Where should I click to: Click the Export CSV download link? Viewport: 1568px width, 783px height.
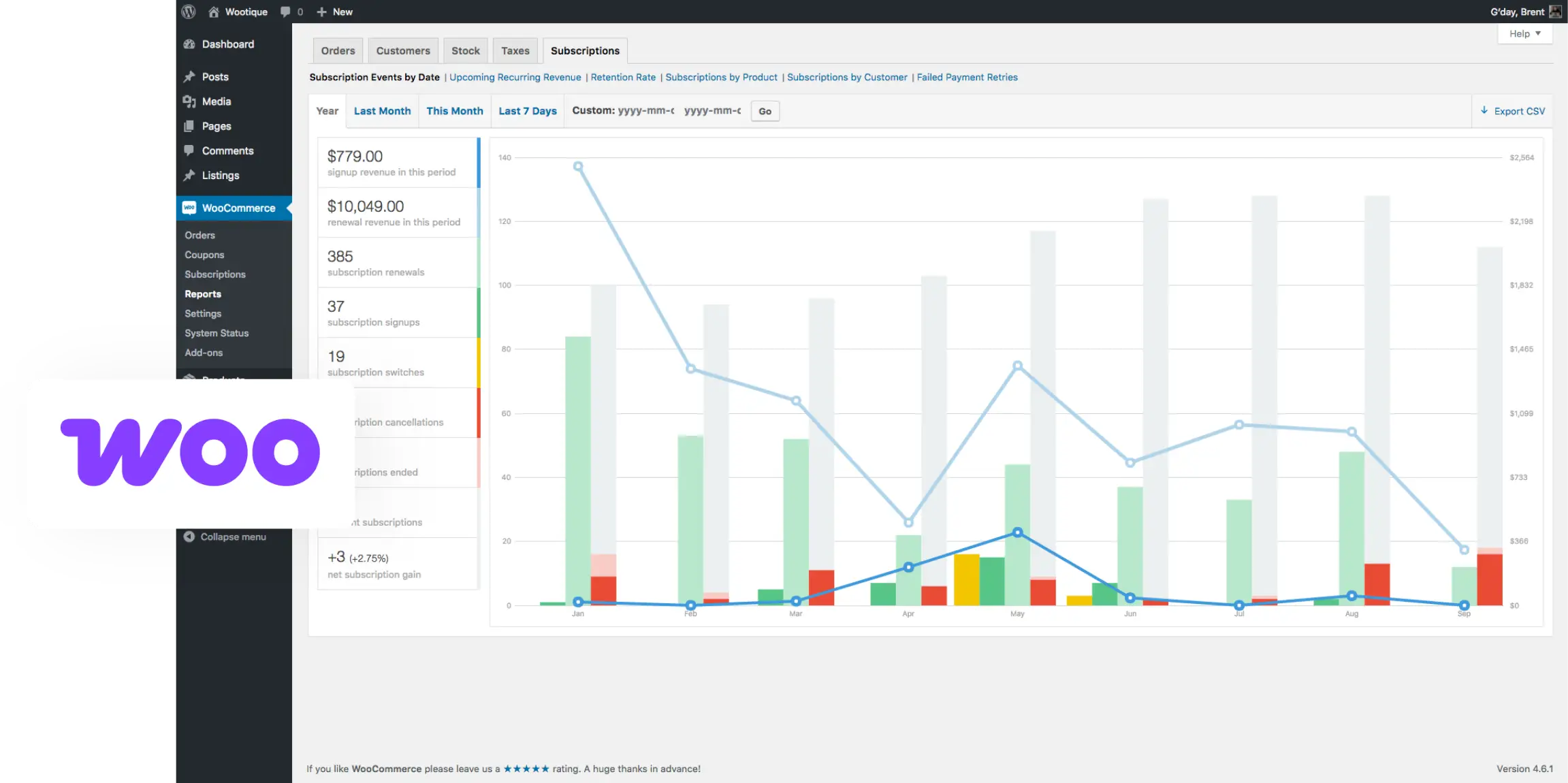pyautogui.click(x=1513, y=111)
